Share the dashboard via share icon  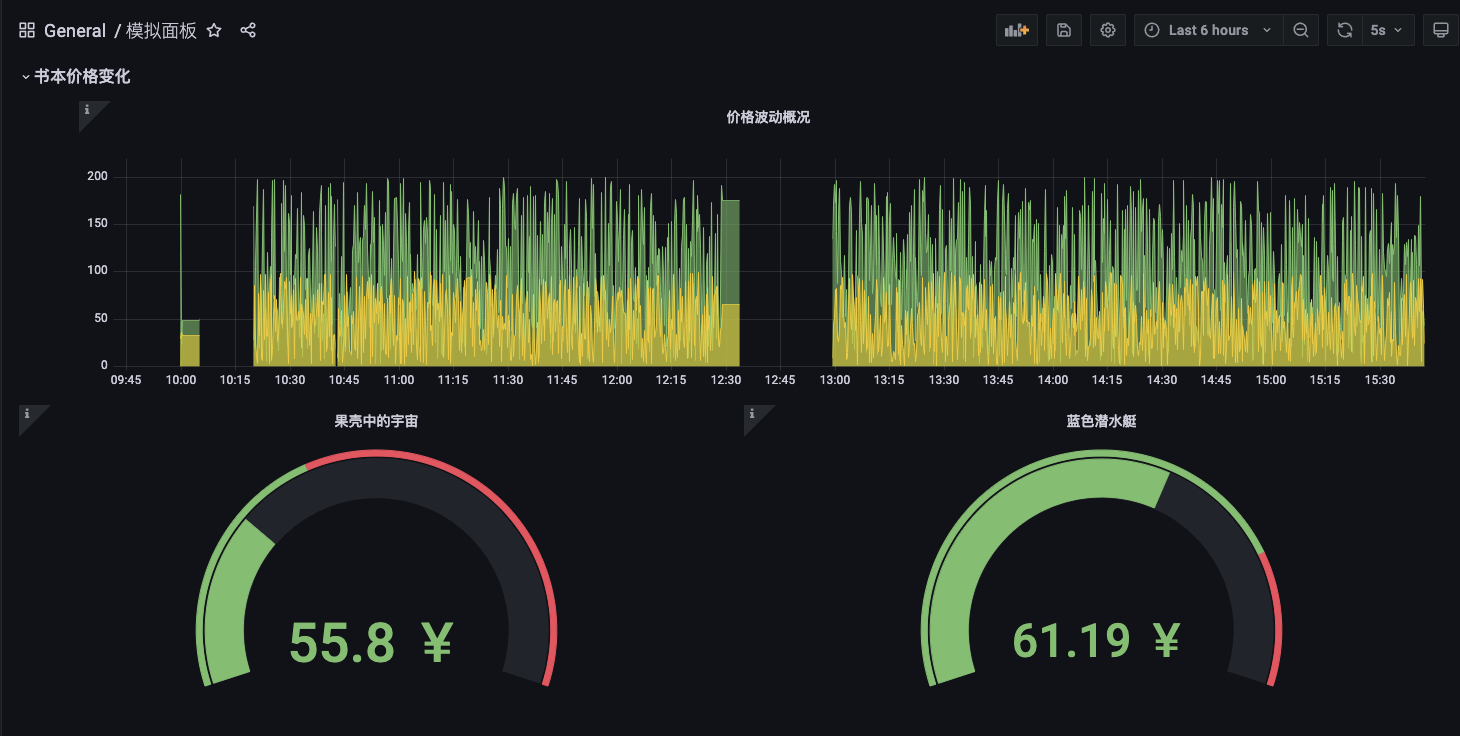tap(248, 30)
